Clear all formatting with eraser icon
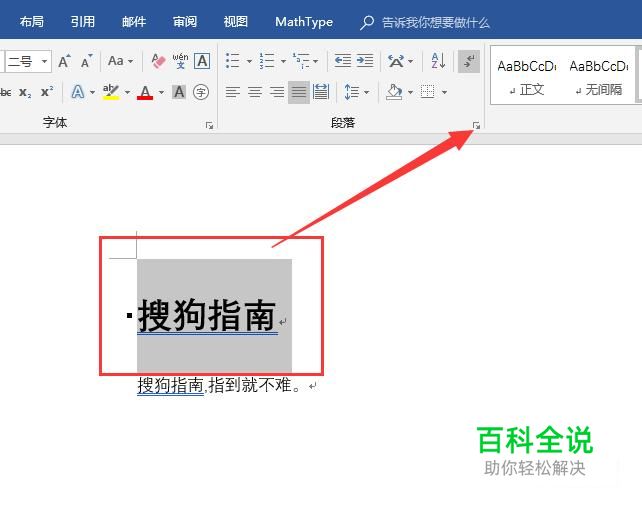The width and height of the screenshot is (642, 511). click(x=158, y=61)
